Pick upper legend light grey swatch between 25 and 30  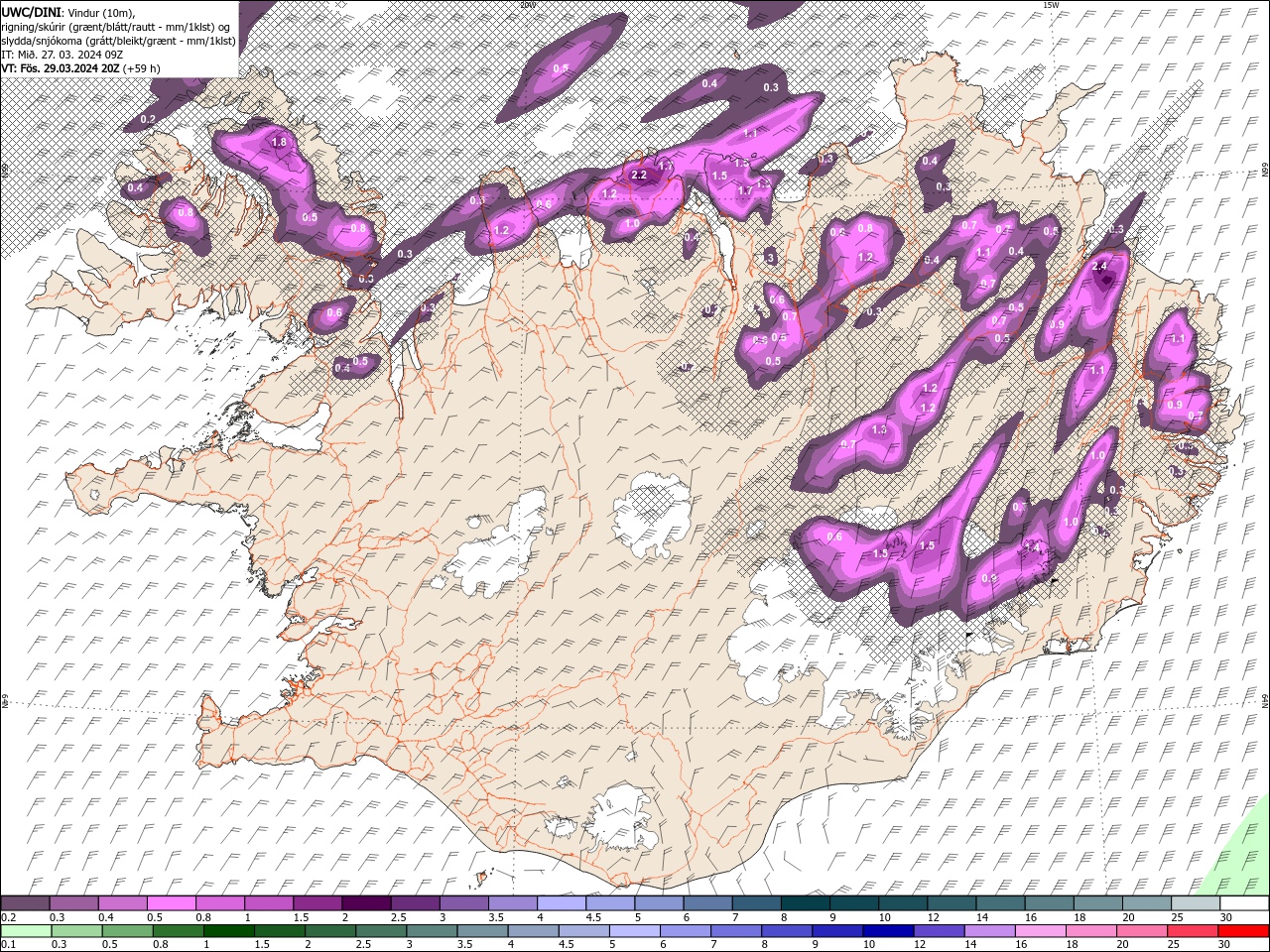1196,903
